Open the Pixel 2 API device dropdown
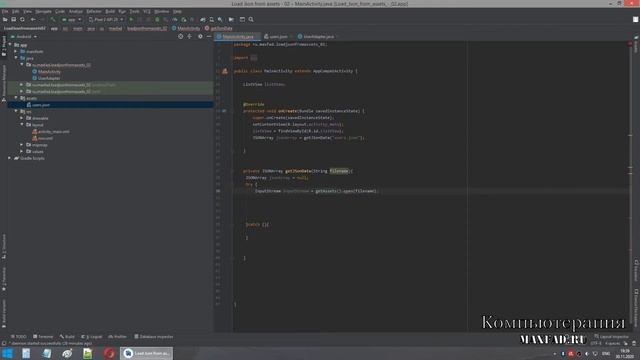 pos(106,19)
